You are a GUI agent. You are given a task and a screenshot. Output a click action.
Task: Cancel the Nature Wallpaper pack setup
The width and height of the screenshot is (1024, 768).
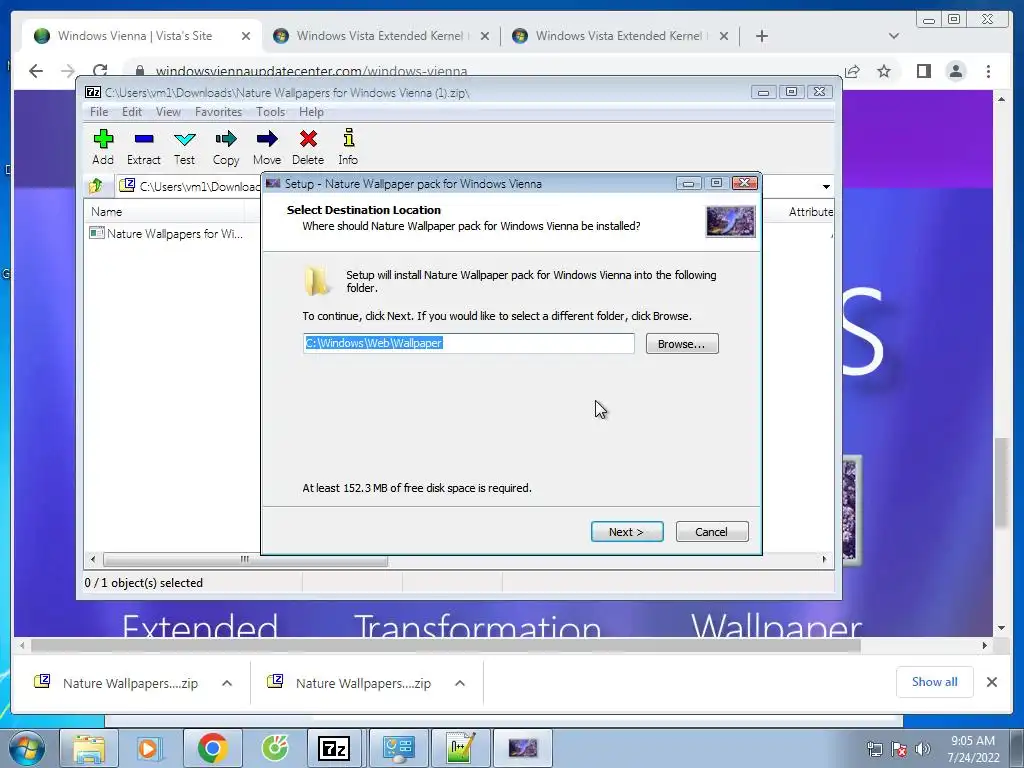pyautogui.click(x=712, y=532)
